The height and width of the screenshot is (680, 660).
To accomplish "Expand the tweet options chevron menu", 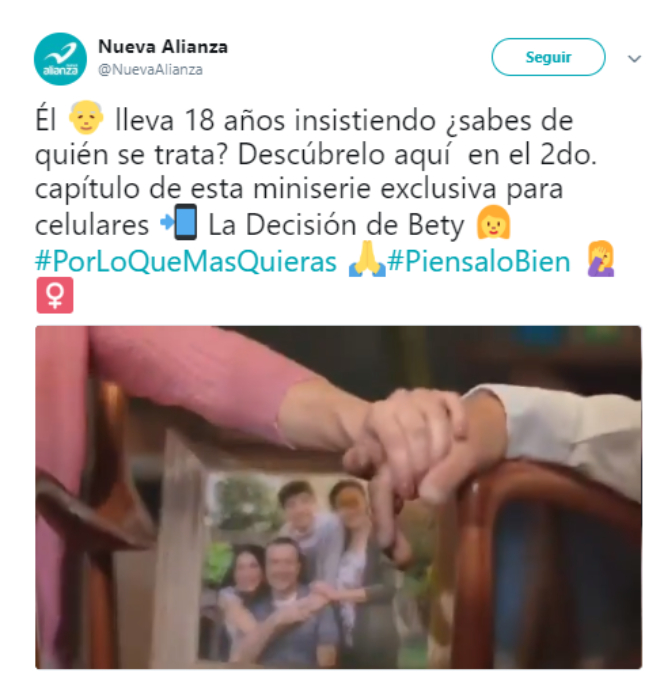I will coord(634,59).
